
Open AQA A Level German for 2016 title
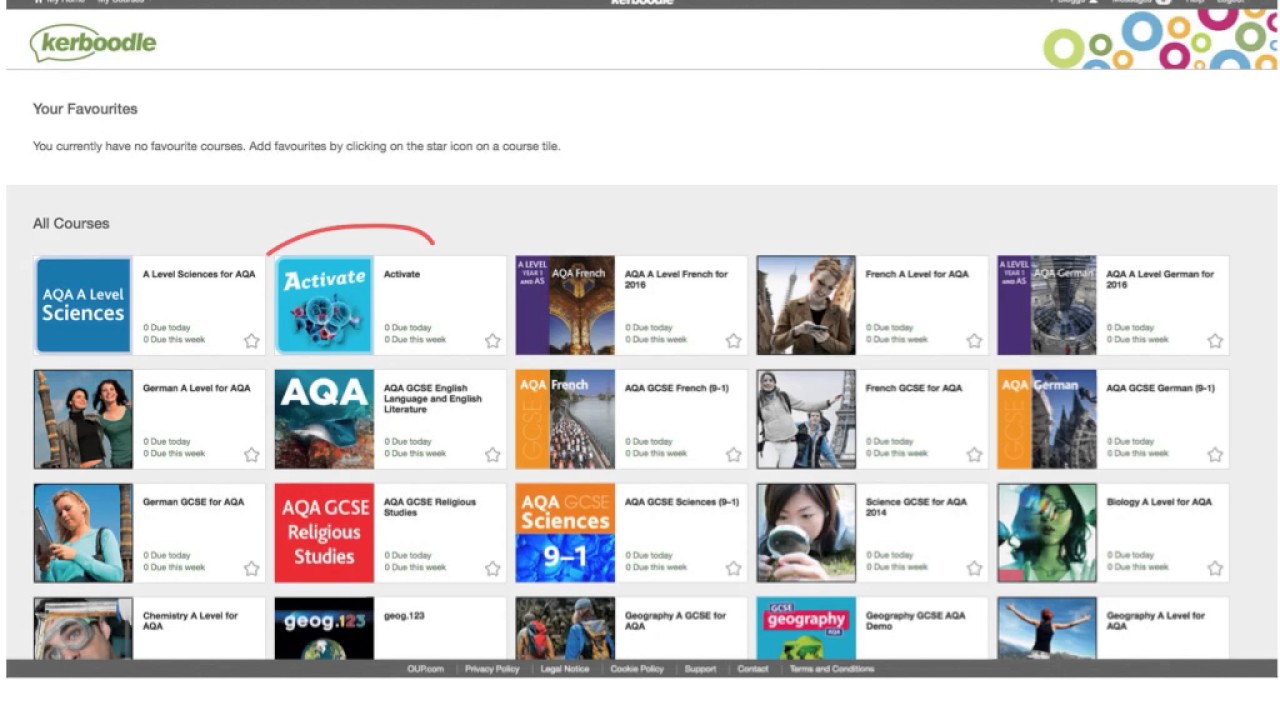click(x=1160, y=279)
